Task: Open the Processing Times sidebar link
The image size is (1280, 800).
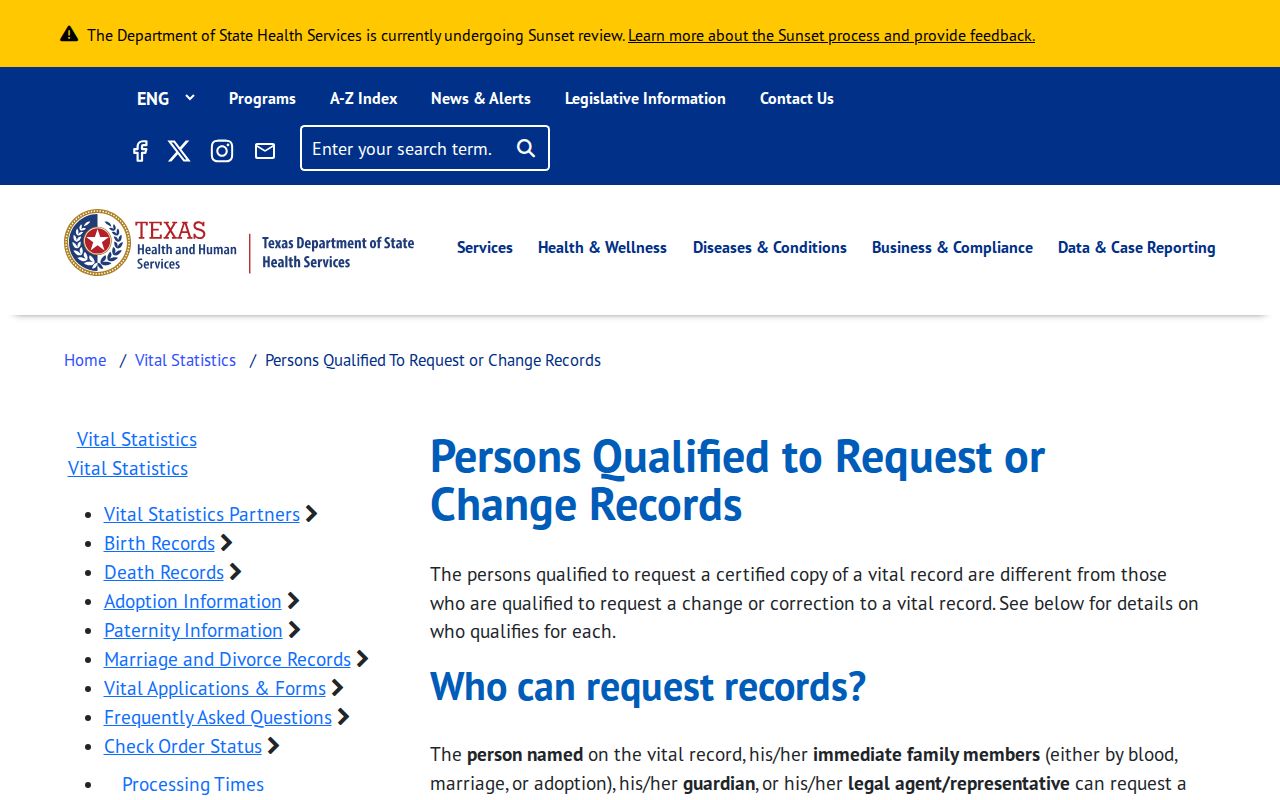Action: click(193, 784)
